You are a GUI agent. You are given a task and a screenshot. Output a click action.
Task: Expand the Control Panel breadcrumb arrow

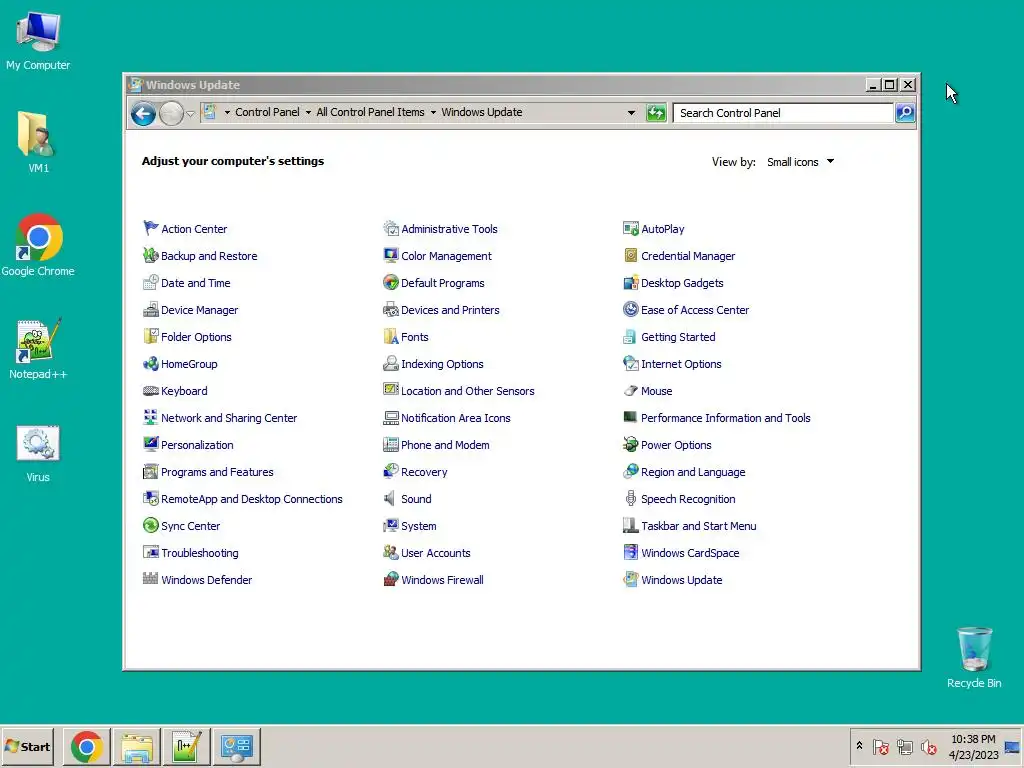[x=308, y=112]
